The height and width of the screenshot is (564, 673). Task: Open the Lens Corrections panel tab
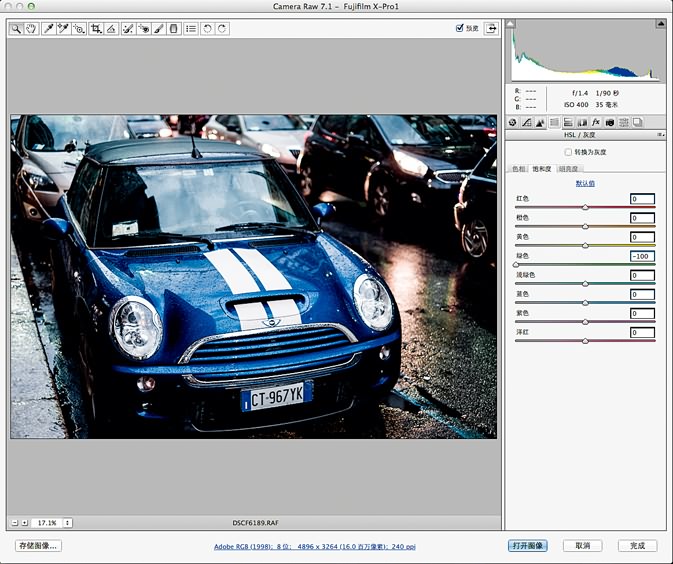click(x=582, y=123)
